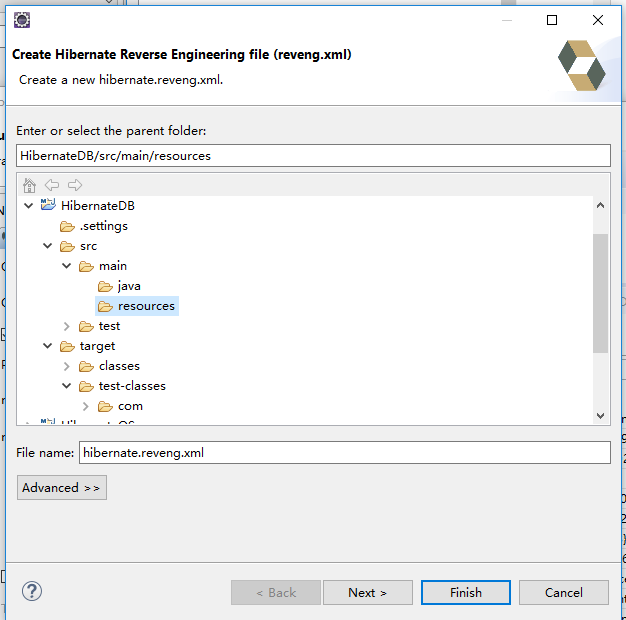Collapse the main folder node

coord(67,266)
